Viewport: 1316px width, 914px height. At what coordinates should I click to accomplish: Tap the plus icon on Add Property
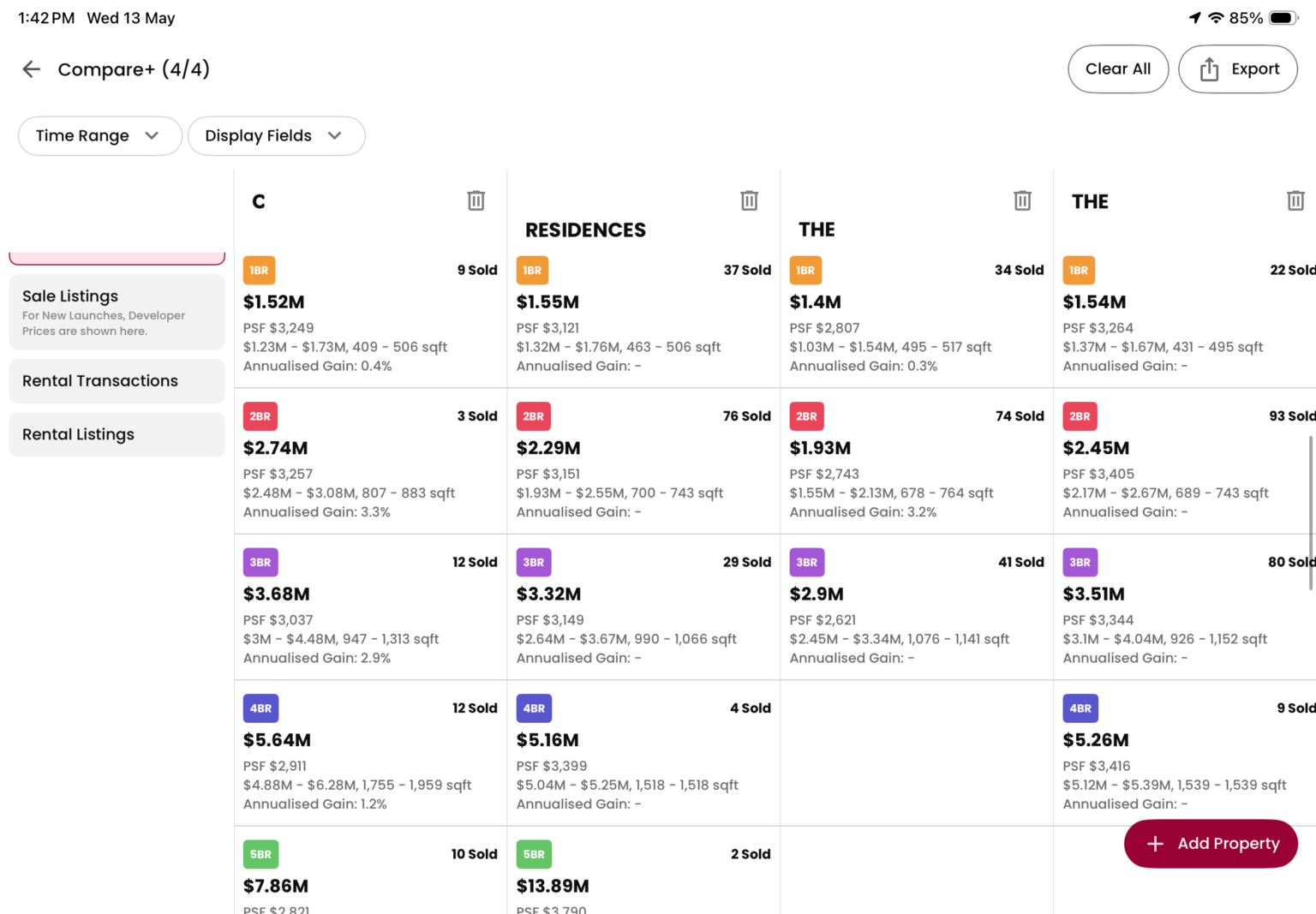pos(1155,844)
